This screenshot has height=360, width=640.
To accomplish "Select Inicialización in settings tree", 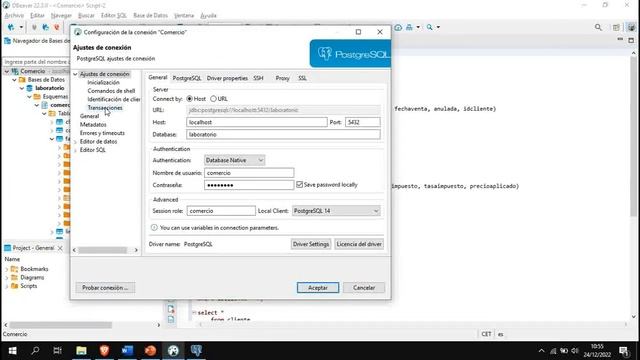I will point(103,82).
